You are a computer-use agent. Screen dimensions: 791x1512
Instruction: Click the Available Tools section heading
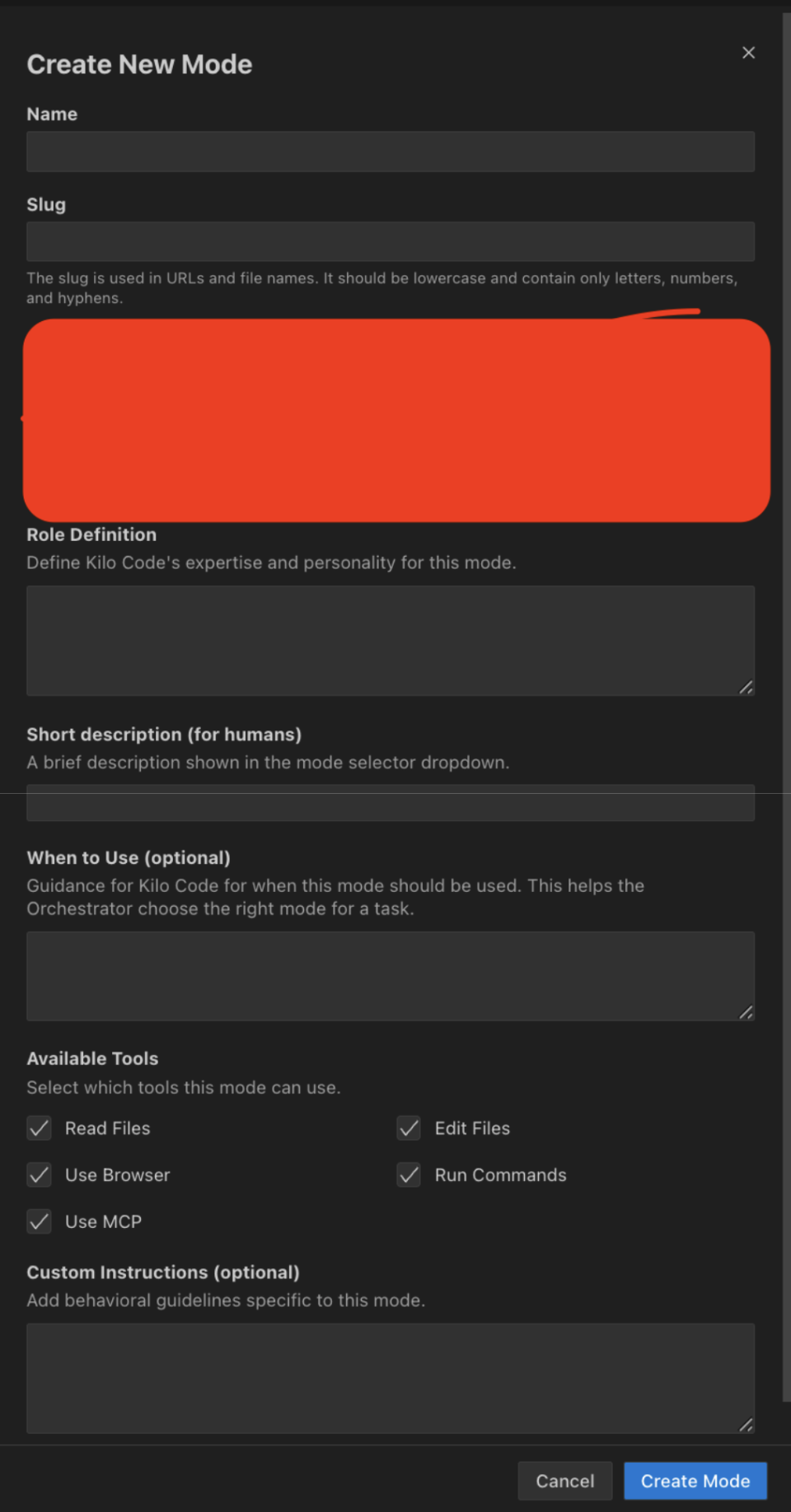coord(92,1058)
